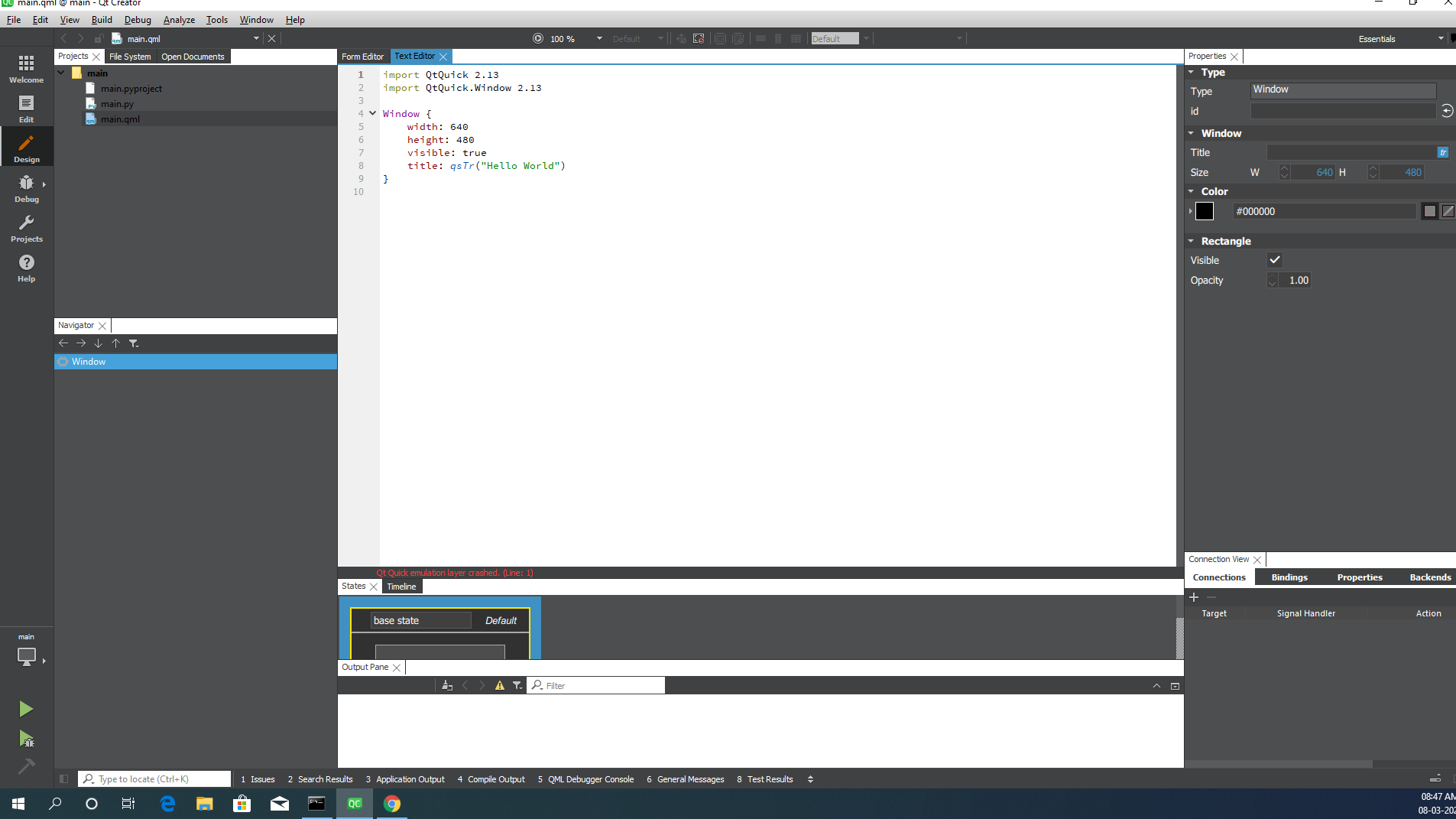Collapse the Rectangle section in Properties
Viewport: 1456px width, 819px height.
click(x=1191, y=241)
